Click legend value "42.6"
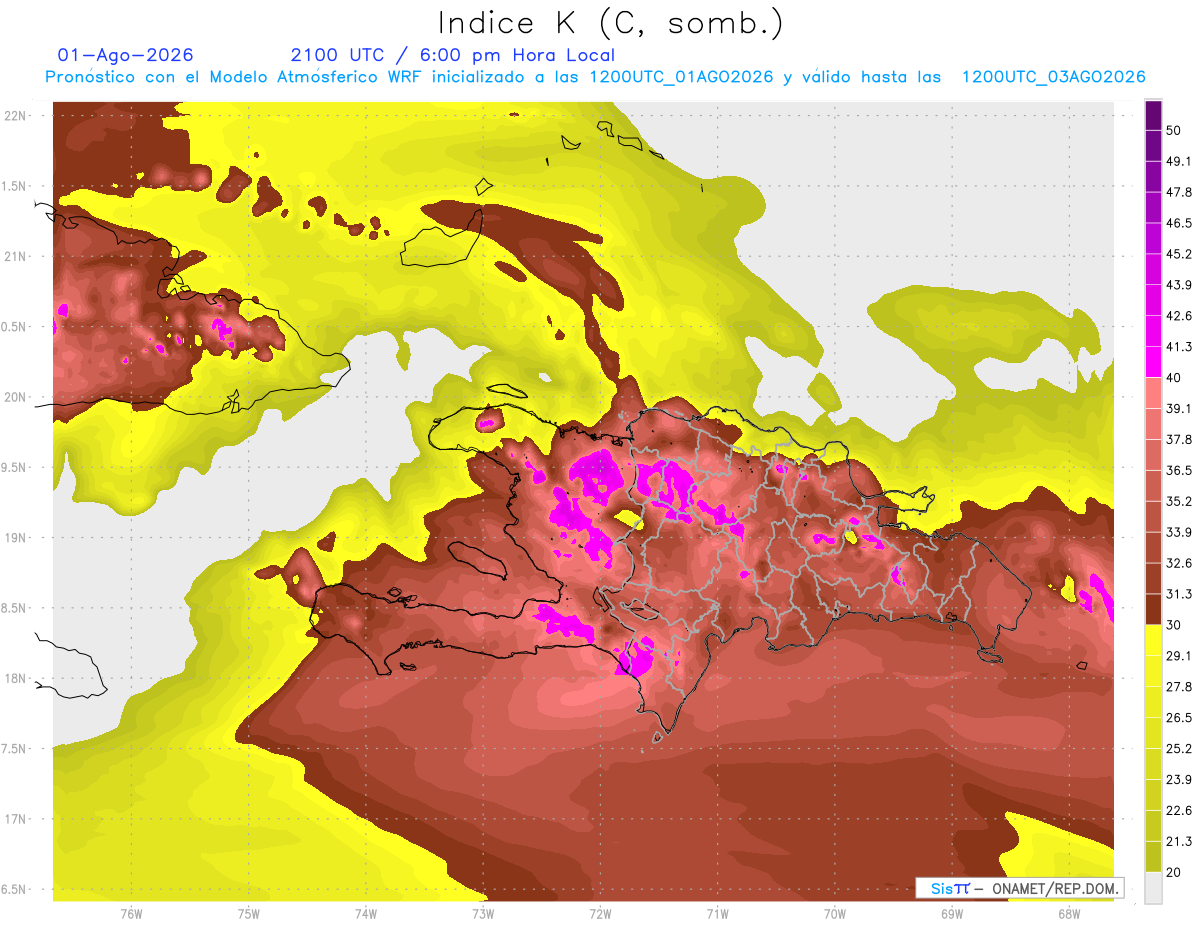 (x=1179, y=316)
